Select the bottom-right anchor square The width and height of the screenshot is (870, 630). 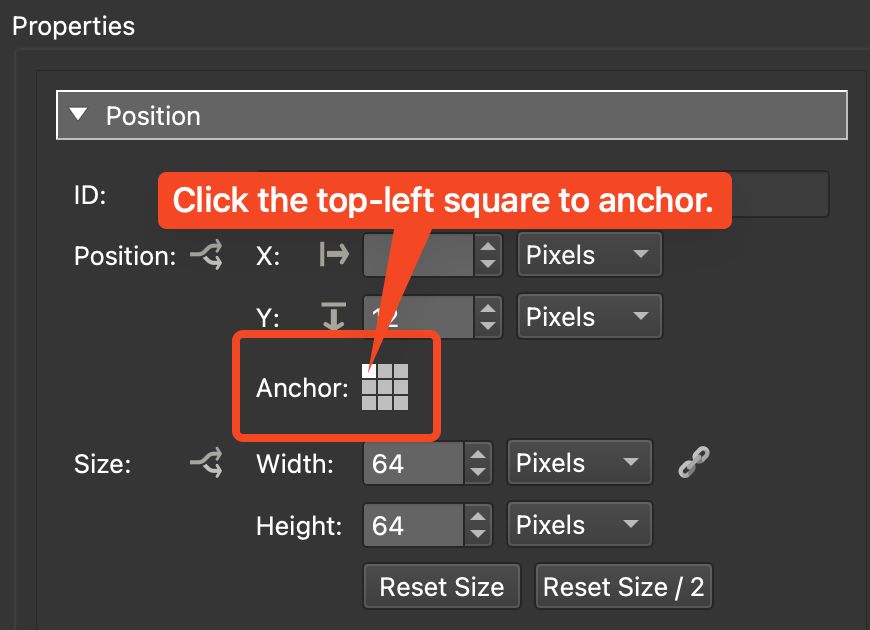401,403
